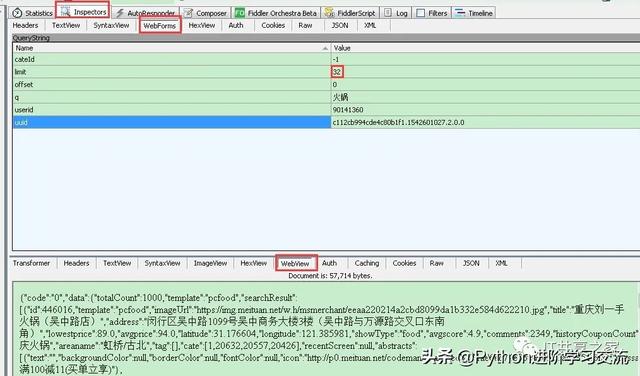Image resolution: width=640 pixels, height=376 pixels.
Task: Open the Filters tab
Action: point(432,13)
